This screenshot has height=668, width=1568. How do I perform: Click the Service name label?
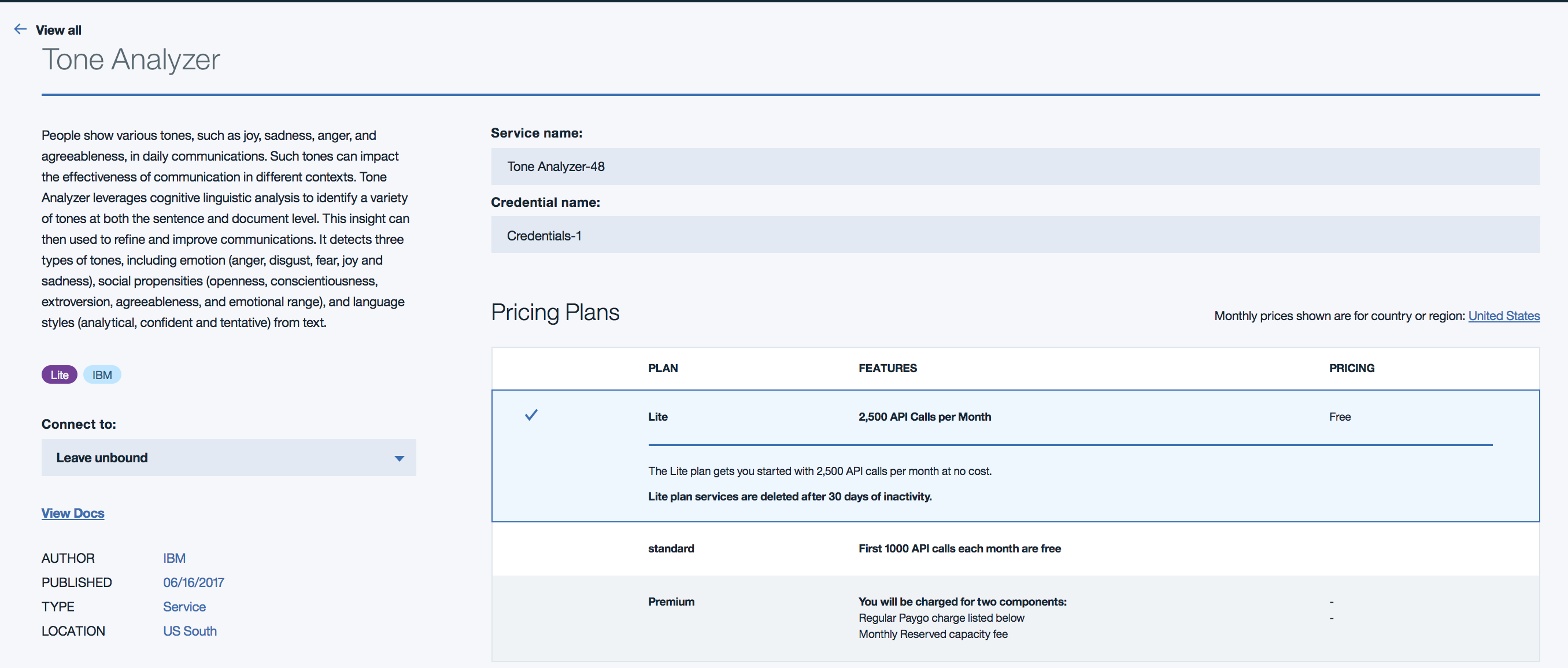click(537, 133)
